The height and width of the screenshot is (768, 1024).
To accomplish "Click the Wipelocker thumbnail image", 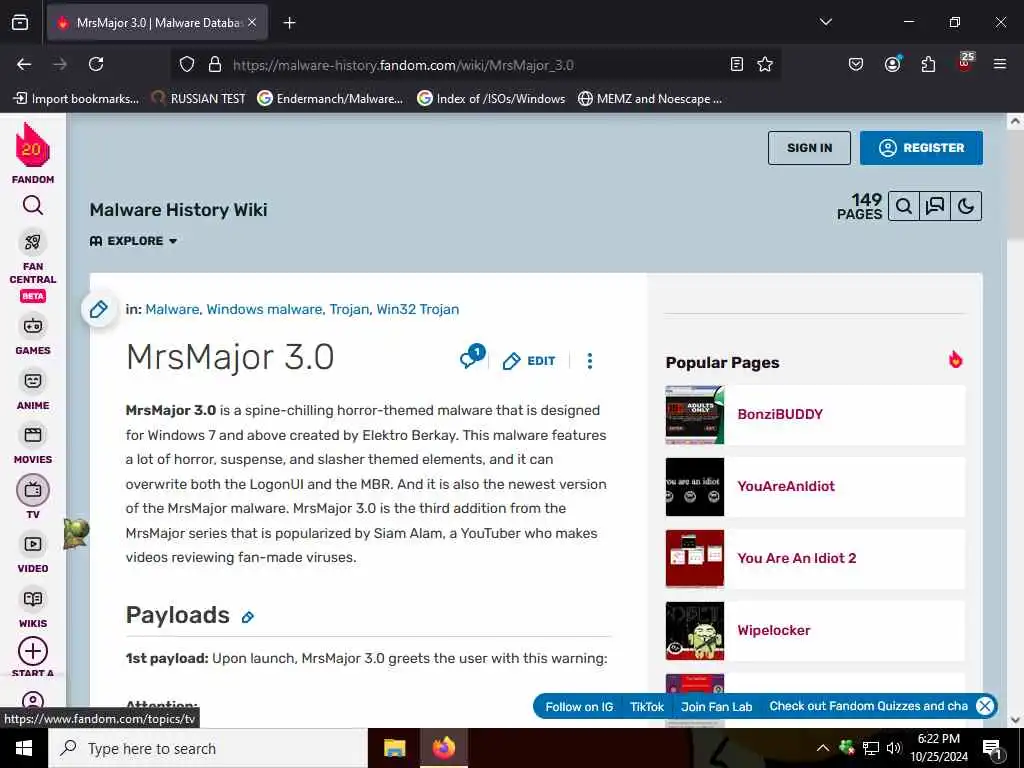I will (695, 631).
